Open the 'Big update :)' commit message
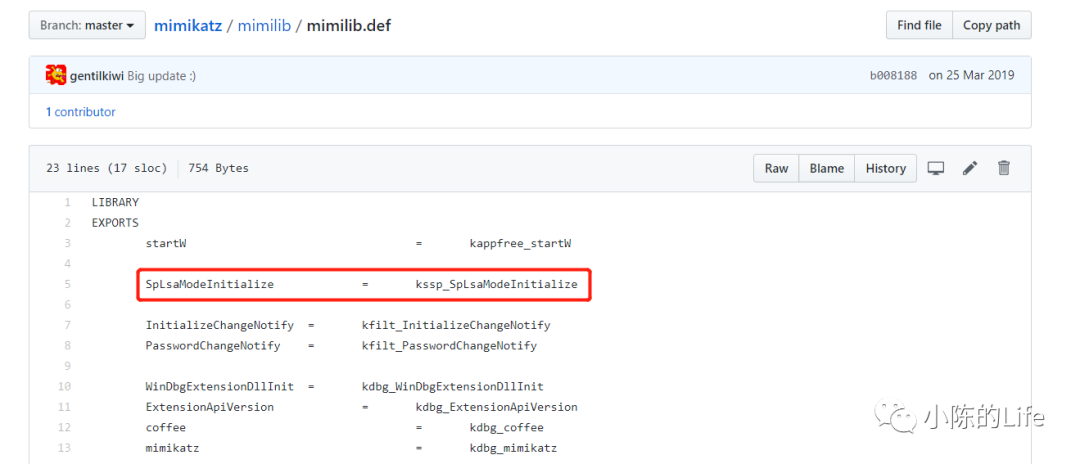The width and height of the screenshot is (1080, 464). click(x=162, y=76)
